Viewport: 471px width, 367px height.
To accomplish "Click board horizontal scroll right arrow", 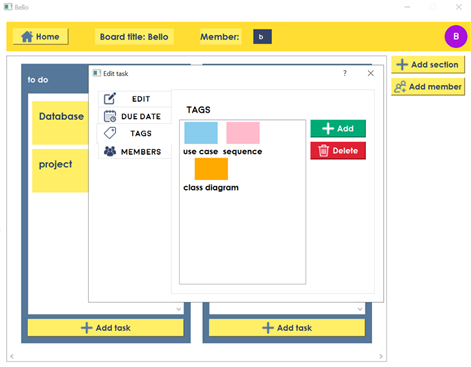I will click(381, 356).
